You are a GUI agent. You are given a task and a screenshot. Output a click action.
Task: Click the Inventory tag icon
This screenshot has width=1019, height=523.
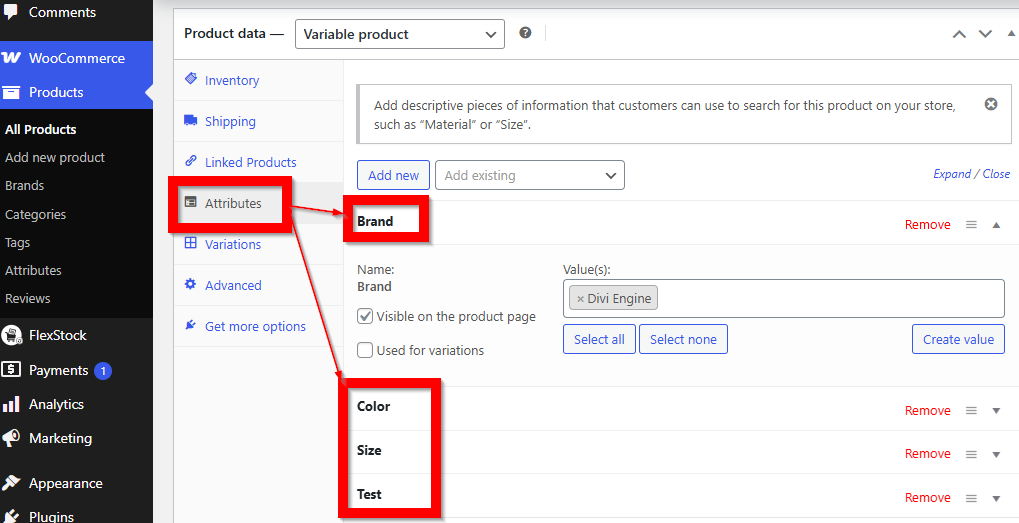pyautogui.click(x=190, y=79)
